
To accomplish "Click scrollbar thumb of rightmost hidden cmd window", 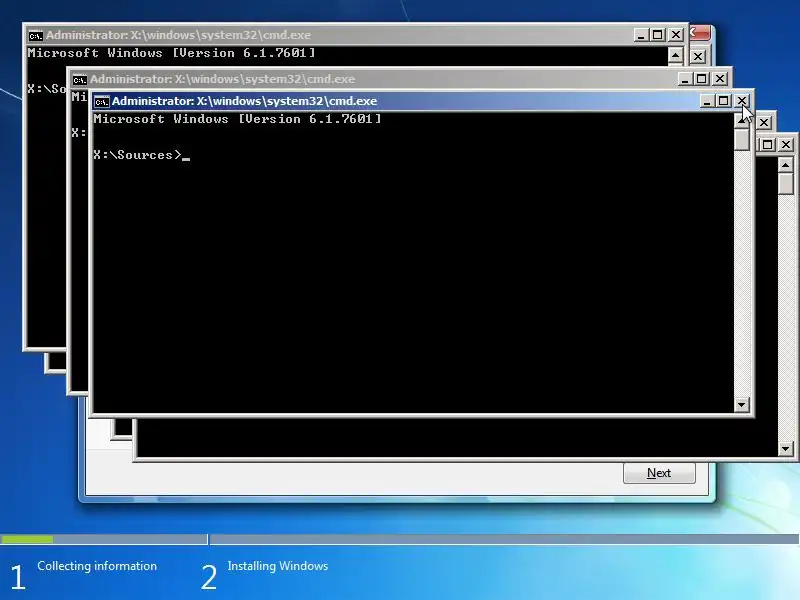I will click(785, 184).
